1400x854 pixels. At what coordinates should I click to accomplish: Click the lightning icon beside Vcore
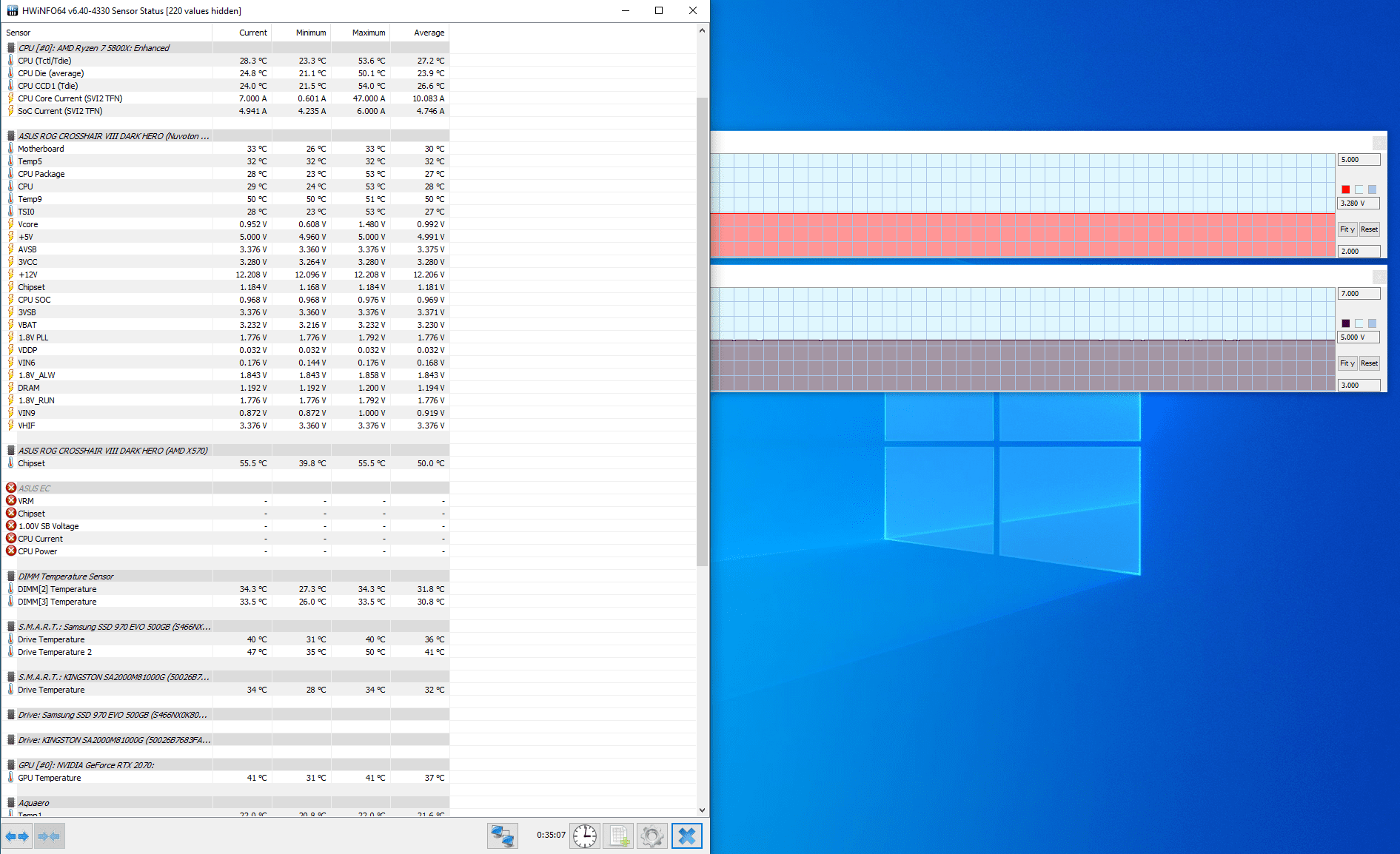click(11, 224)
